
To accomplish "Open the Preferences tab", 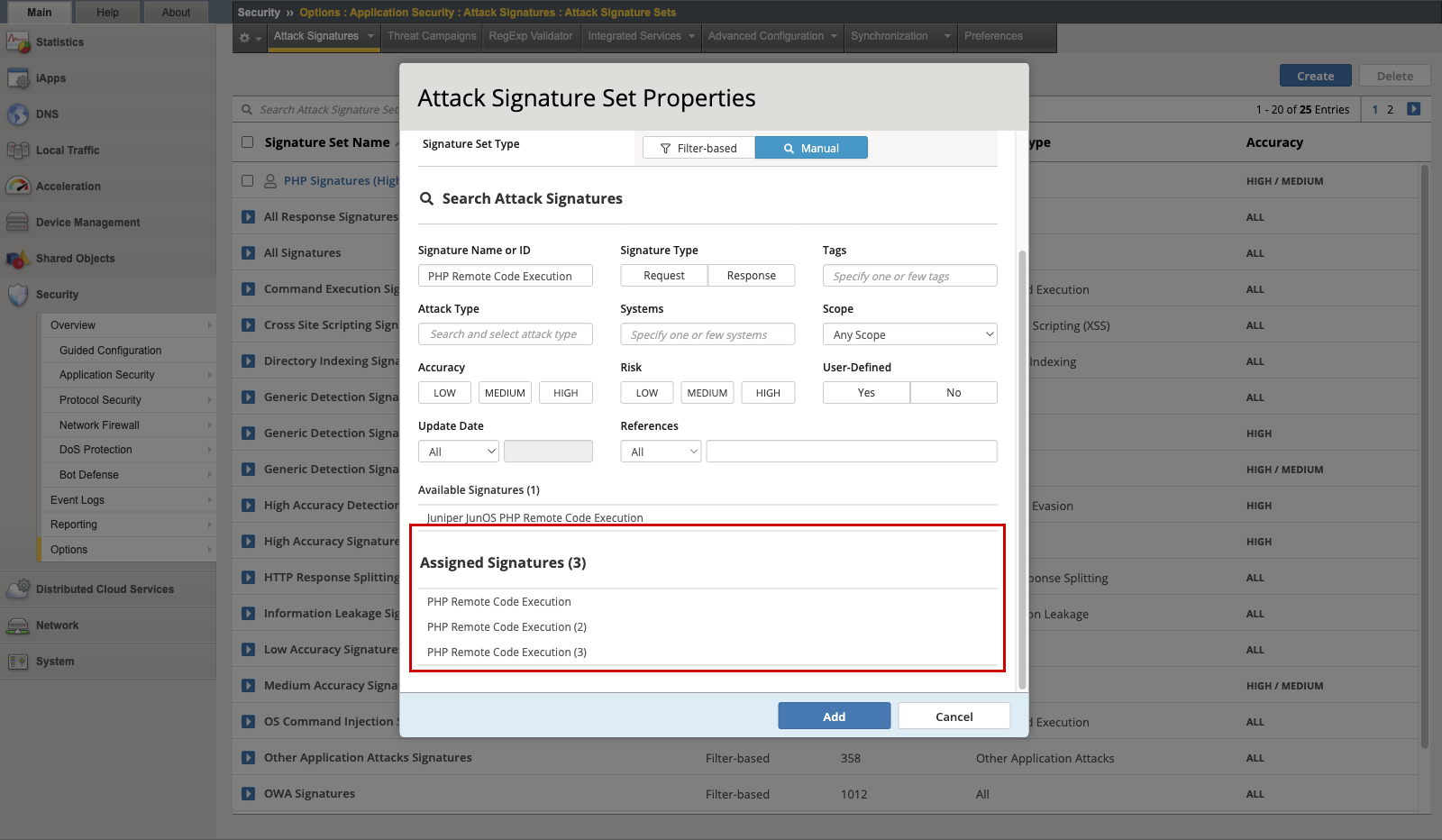I will 993,36.
